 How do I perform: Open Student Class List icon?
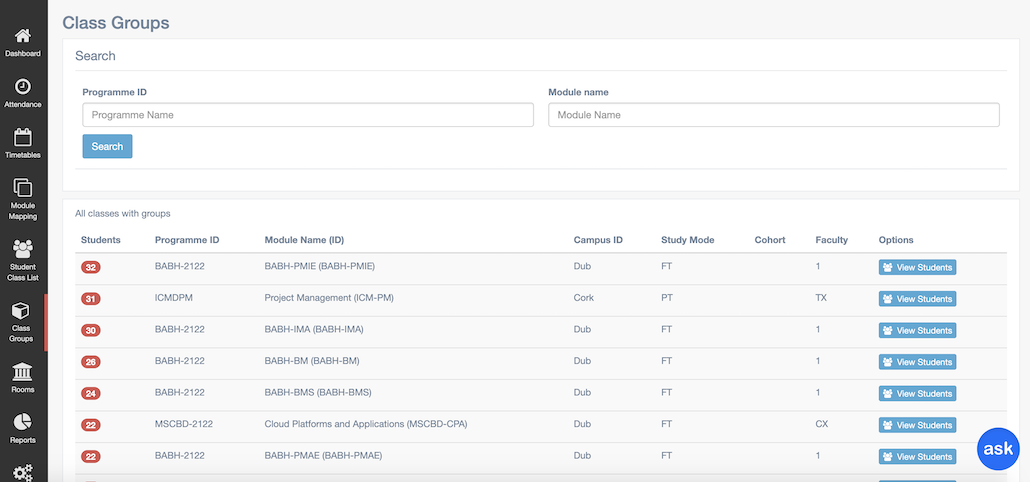[23, 248]
